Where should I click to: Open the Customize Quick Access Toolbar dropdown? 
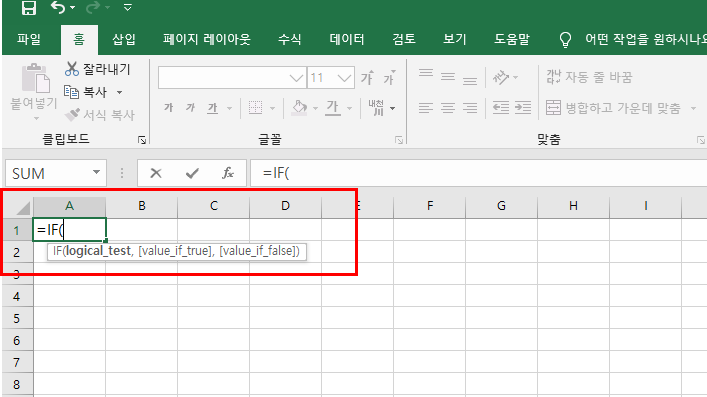click(128, 7)
